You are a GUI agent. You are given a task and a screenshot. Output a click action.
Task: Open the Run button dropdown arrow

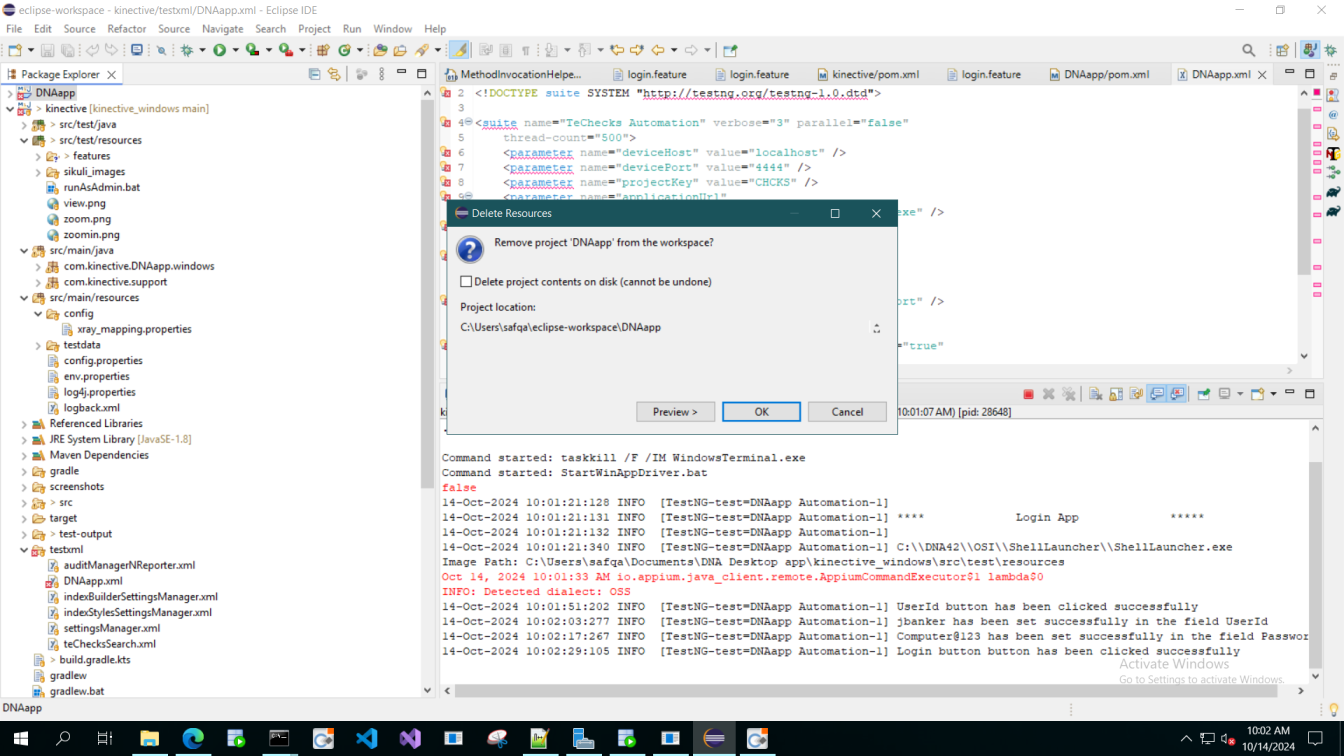click(235, 50)
